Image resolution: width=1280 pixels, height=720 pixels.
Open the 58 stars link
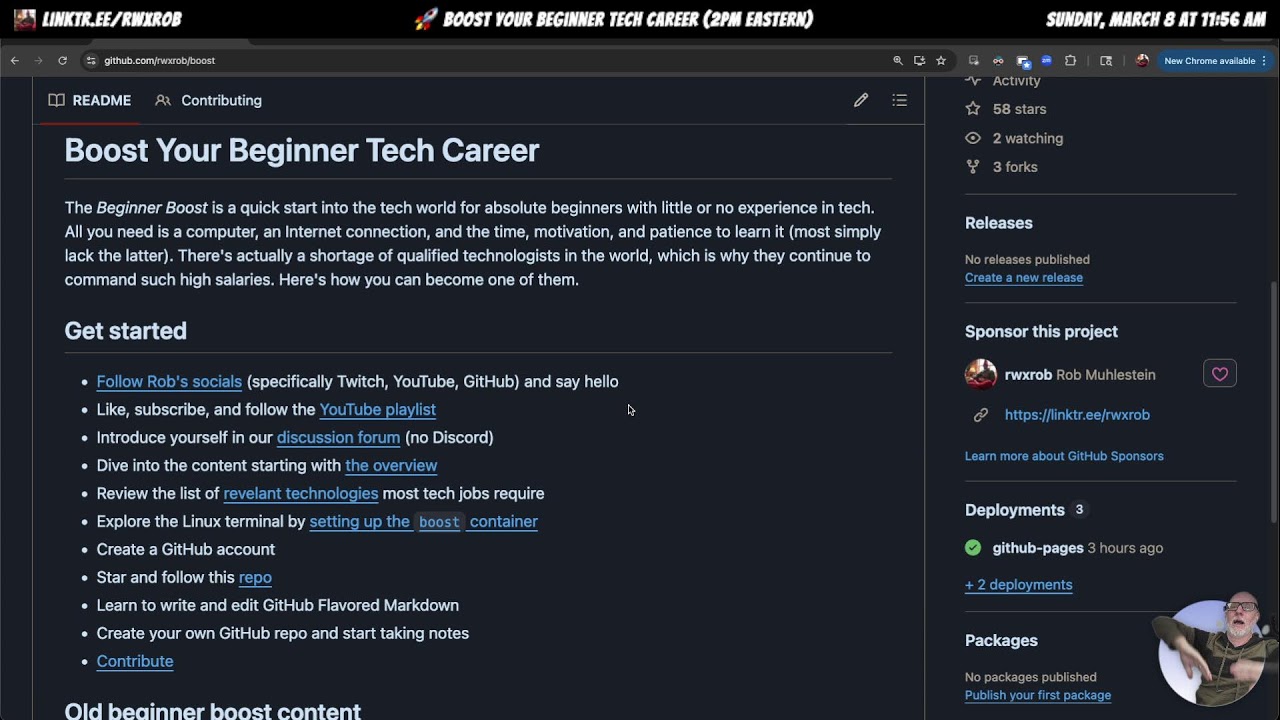point(1019,109)
